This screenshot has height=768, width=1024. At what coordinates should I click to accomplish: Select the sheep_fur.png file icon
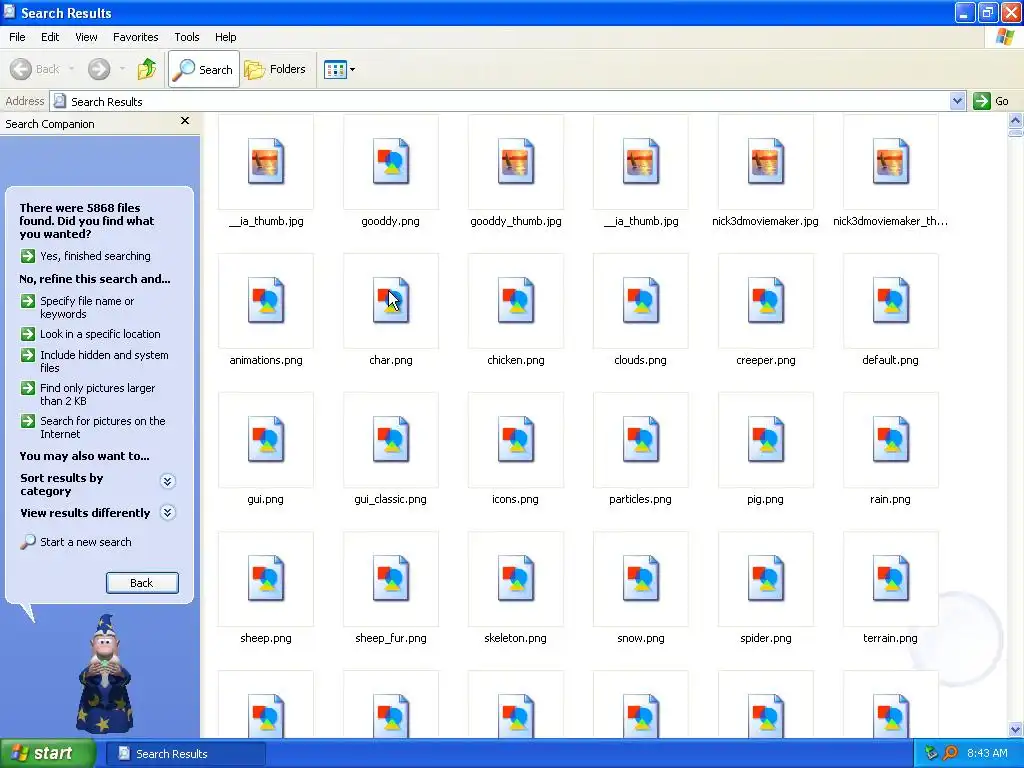[x=391, y=579]
